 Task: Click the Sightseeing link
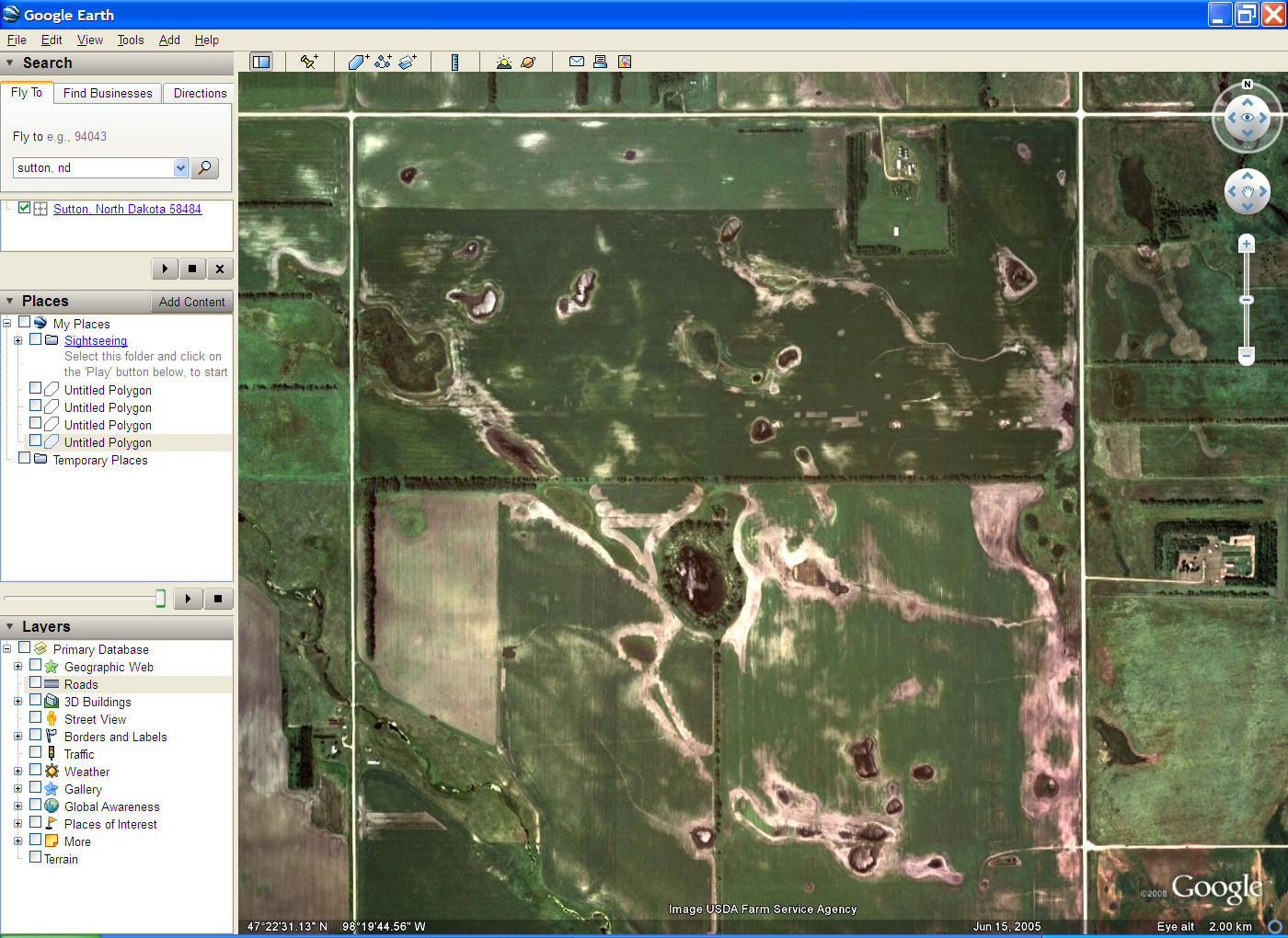(x=96, y=340)
